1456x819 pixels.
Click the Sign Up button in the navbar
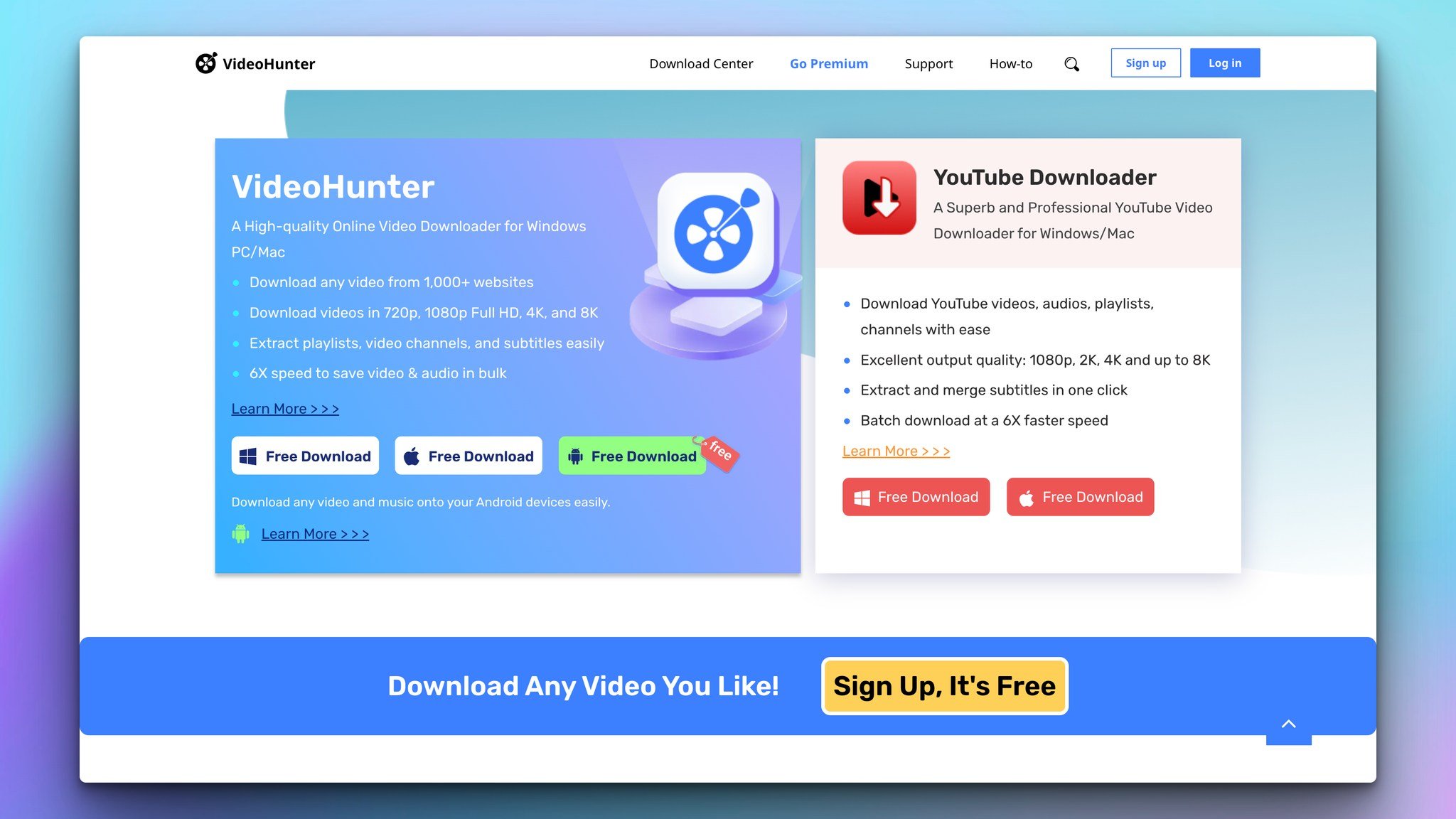click(1145, 62)
